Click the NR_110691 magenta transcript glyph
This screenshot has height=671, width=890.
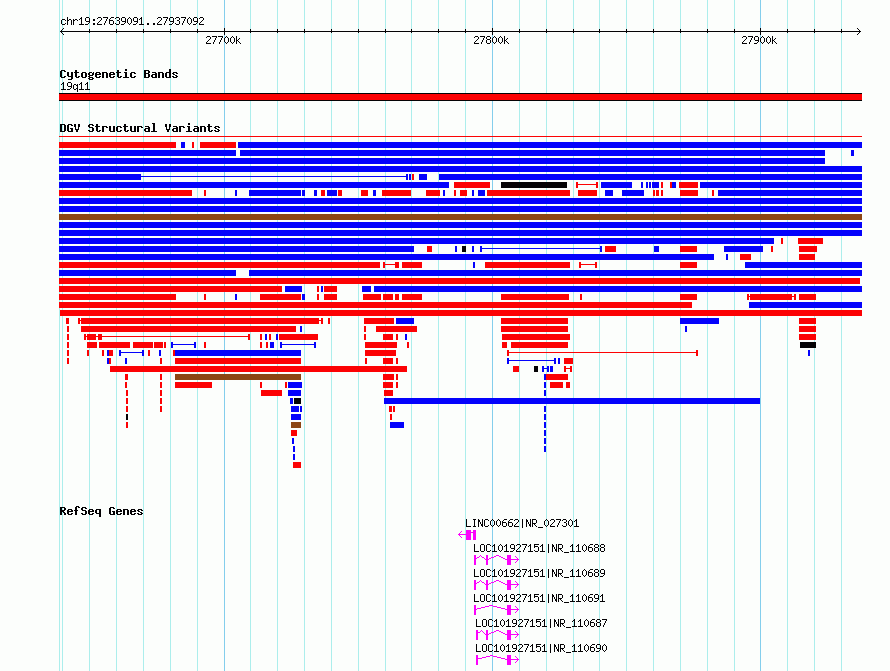pyautogui.click(x=496, y=610)
